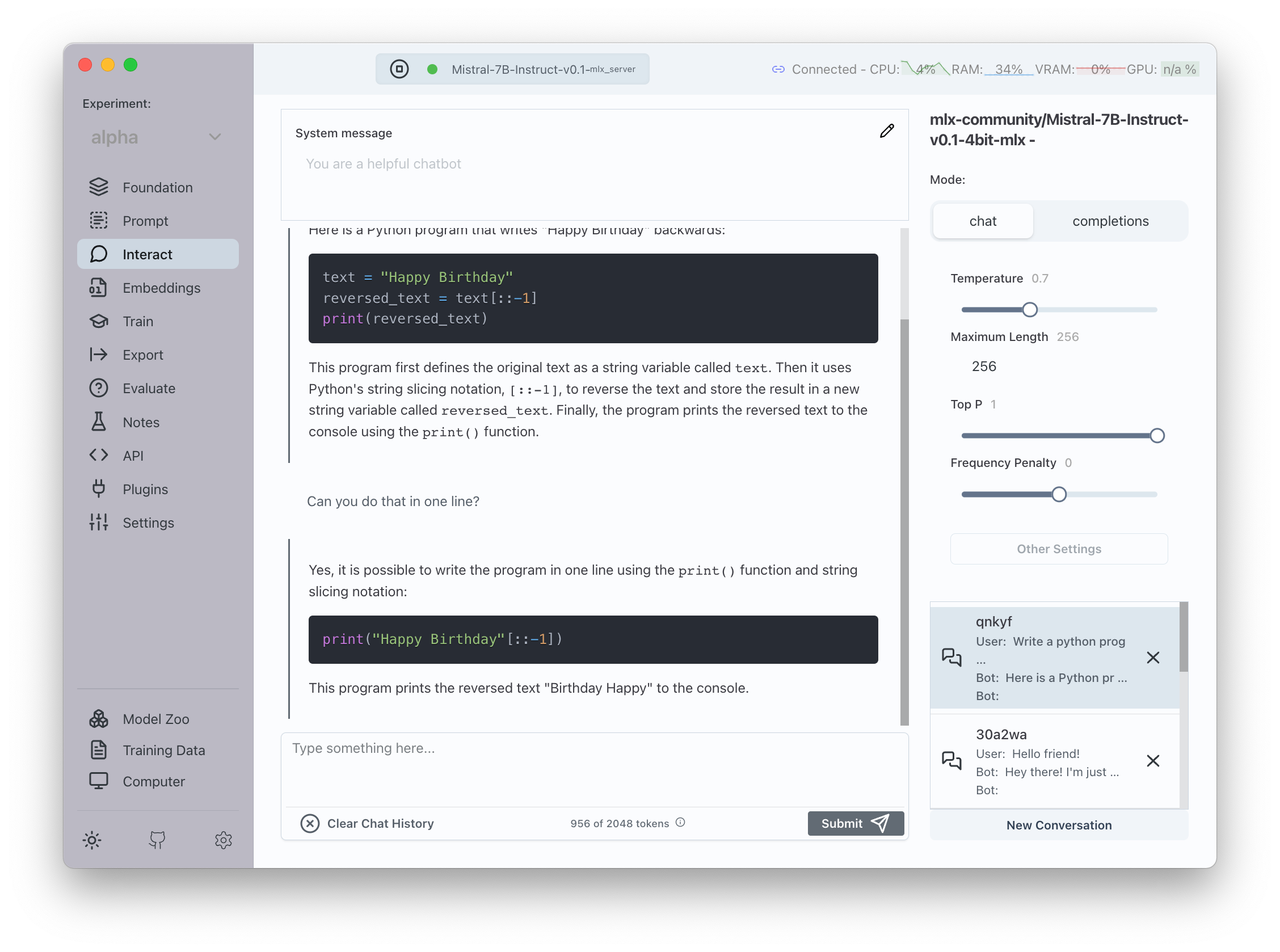Expand Other Settings panel
The width and height of the screenshot is (1280, 952).
(x=1058, y=549)
